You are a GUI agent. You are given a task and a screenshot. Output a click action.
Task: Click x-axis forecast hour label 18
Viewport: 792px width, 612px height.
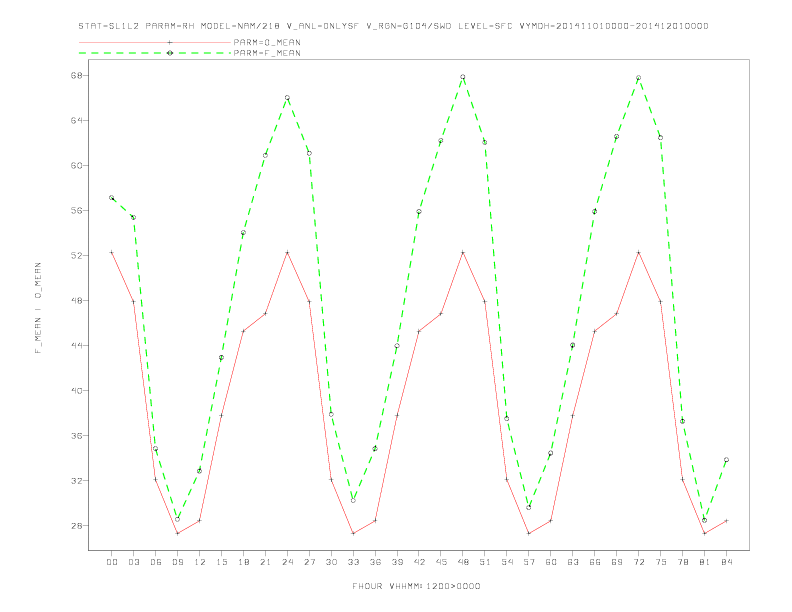coord(243,562)
